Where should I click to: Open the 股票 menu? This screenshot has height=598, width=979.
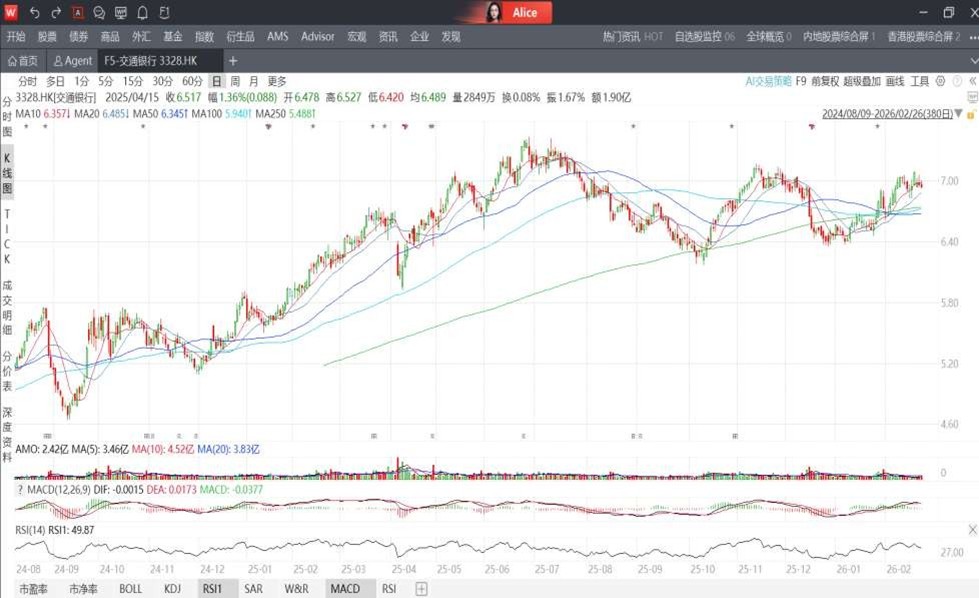pyautogui.click(x=47, y=37)
